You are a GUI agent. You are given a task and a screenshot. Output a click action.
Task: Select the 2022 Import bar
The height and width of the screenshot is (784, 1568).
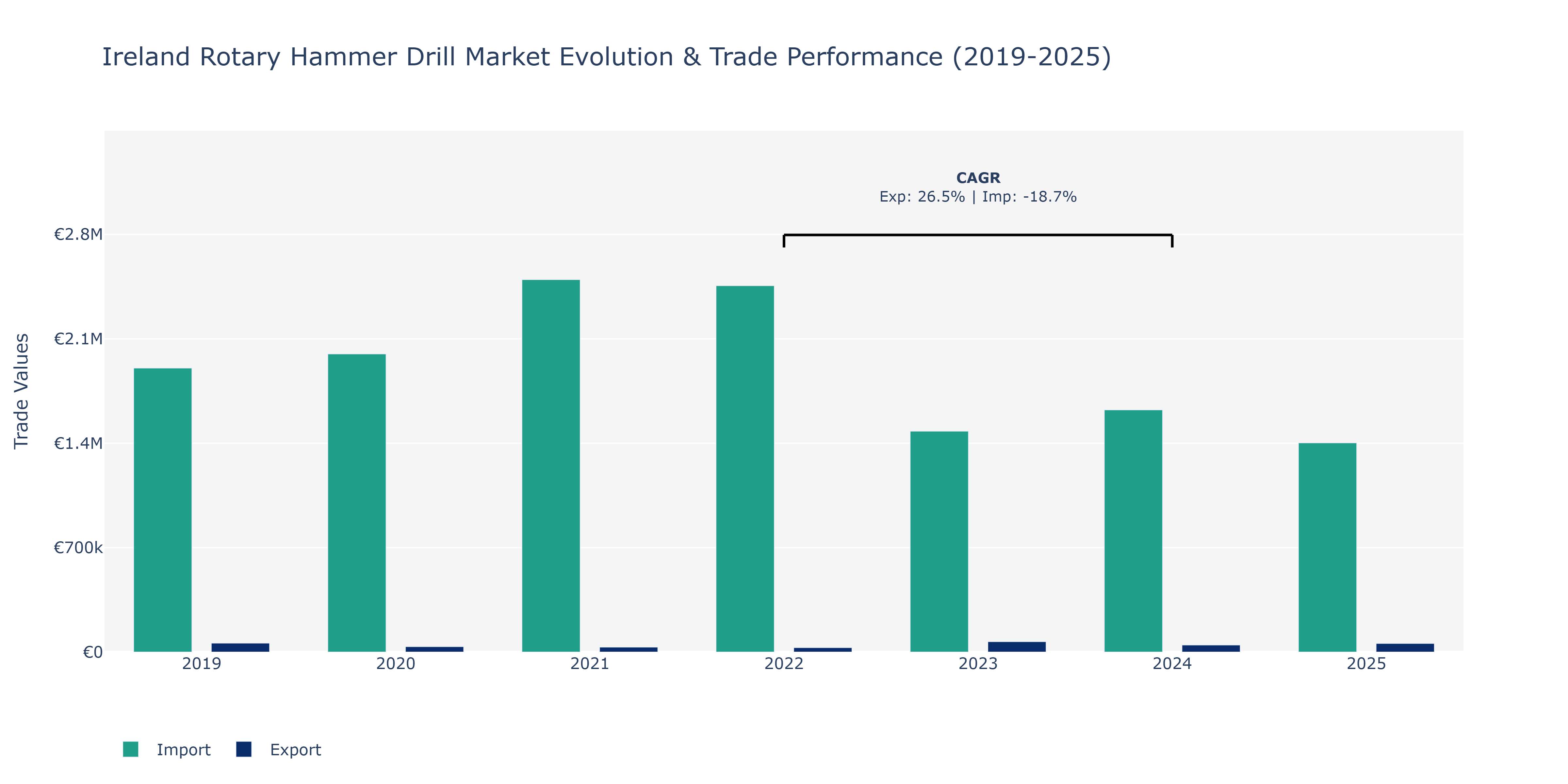point(745,469)
